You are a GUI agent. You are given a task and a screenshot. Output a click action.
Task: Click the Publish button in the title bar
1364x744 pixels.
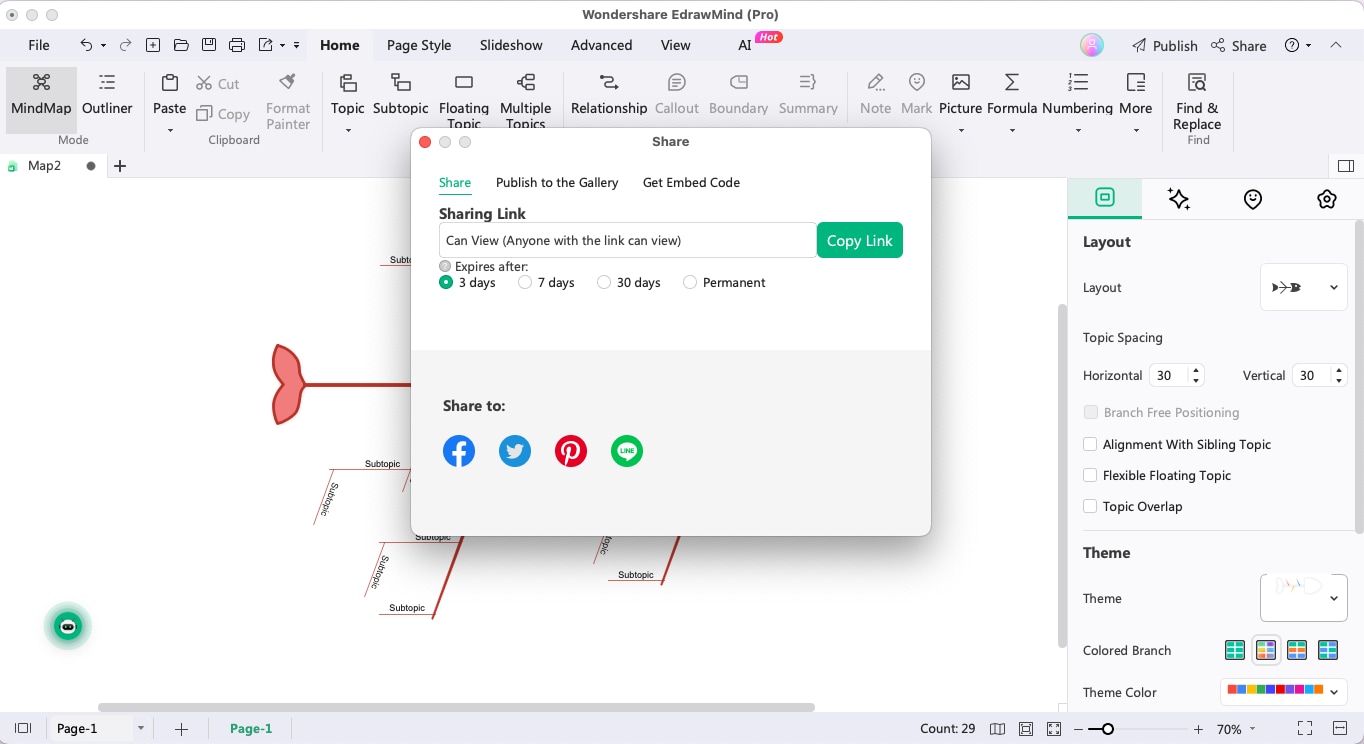1164,45
